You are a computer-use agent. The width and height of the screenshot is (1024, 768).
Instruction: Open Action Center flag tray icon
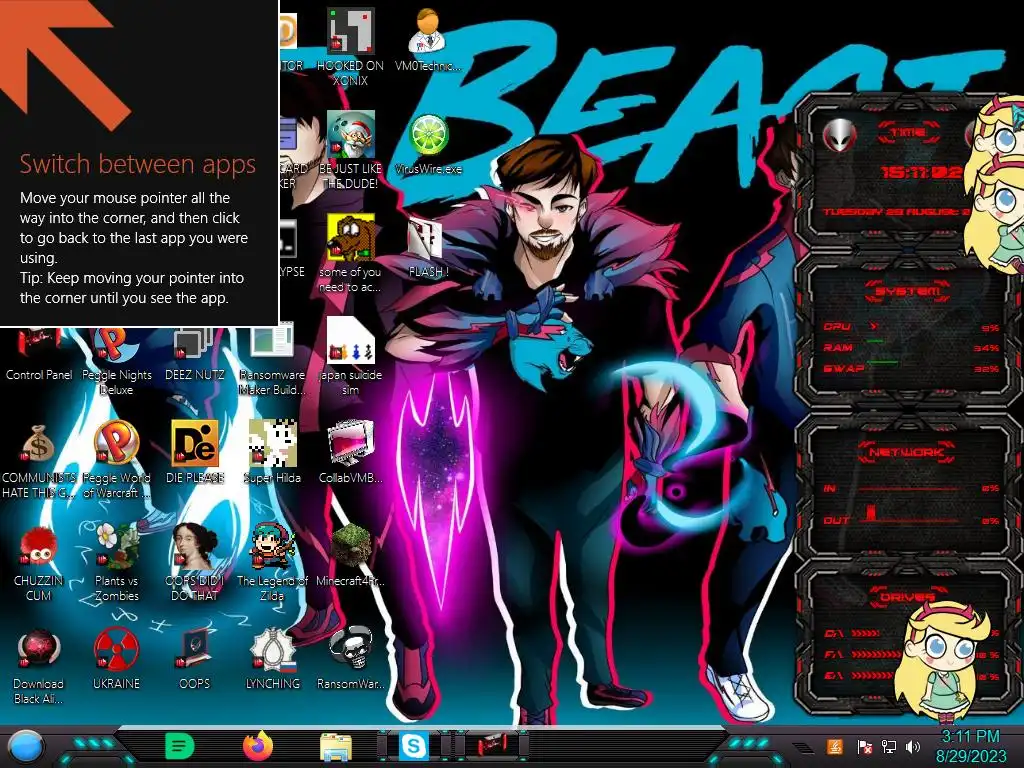pyautogui.click(x=865, y=746)
